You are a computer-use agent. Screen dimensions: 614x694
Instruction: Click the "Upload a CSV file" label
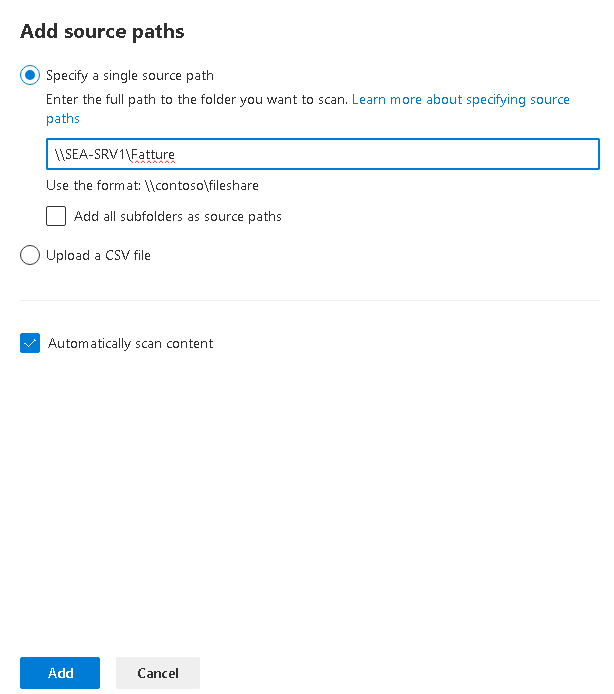click(x=98, y=255)
